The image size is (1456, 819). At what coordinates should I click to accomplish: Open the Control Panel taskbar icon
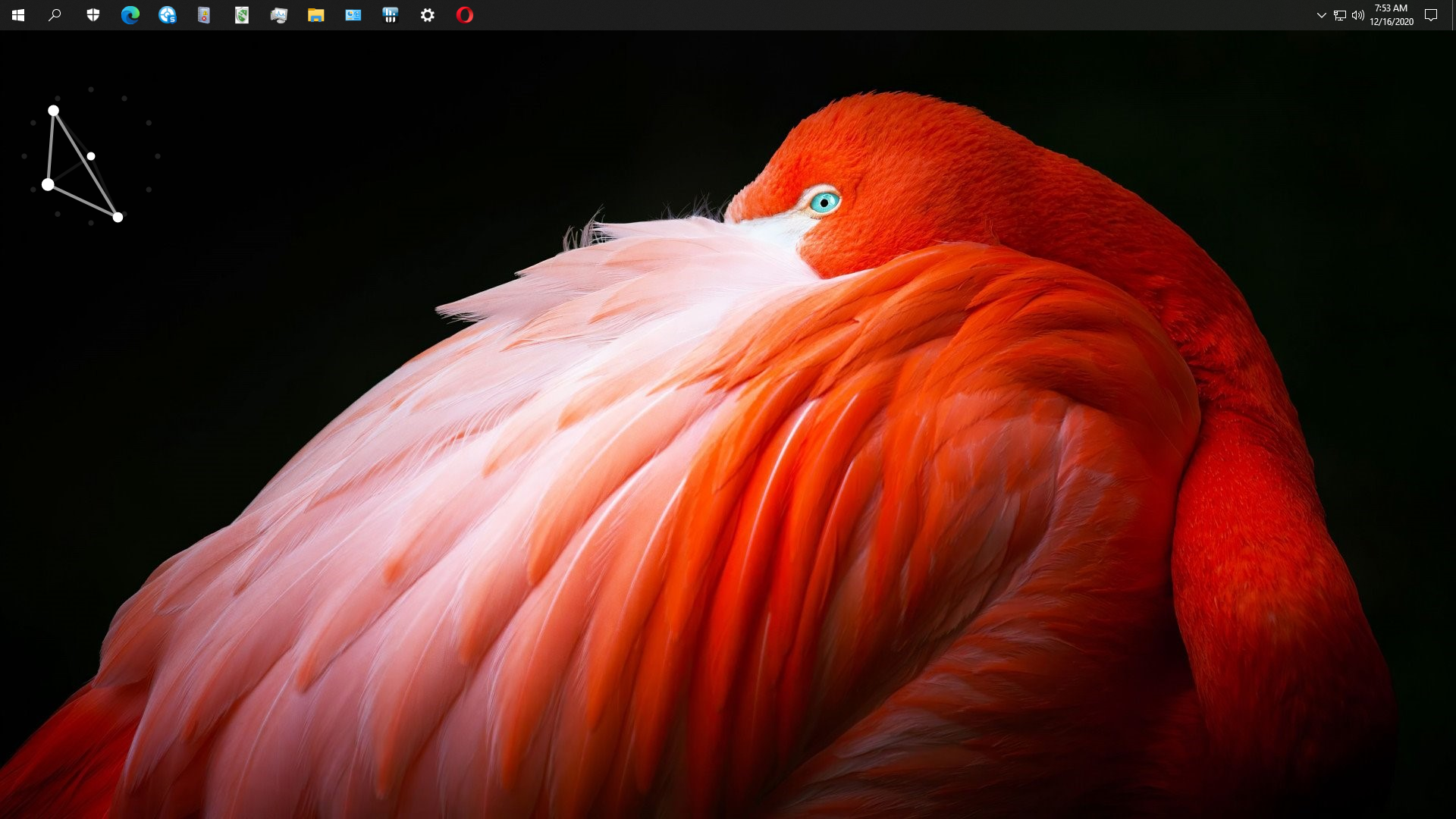353,15
